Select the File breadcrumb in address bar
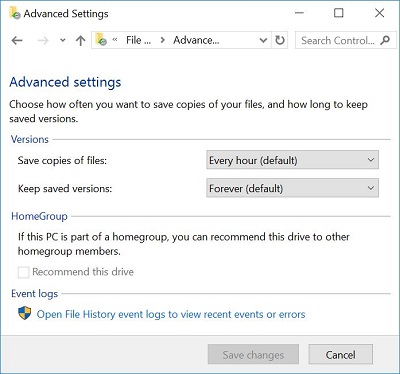400x374 pixels. tap(138, 40)
